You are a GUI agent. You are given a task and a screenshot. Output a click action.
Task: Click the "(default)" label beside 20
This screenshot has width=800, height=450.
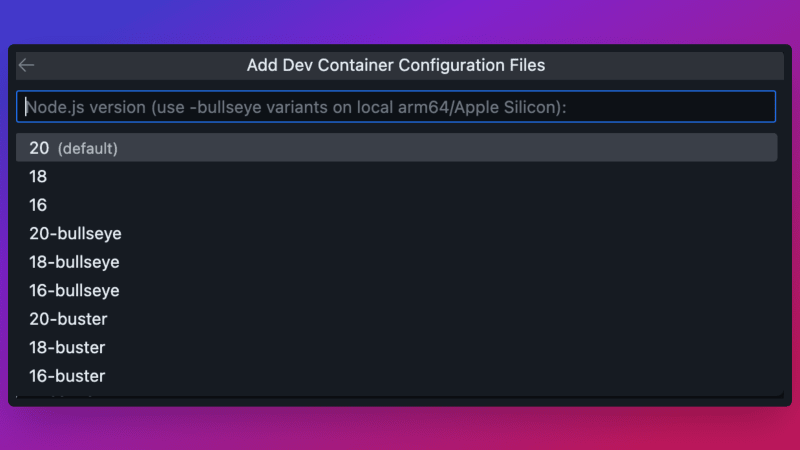pos(88,149)
